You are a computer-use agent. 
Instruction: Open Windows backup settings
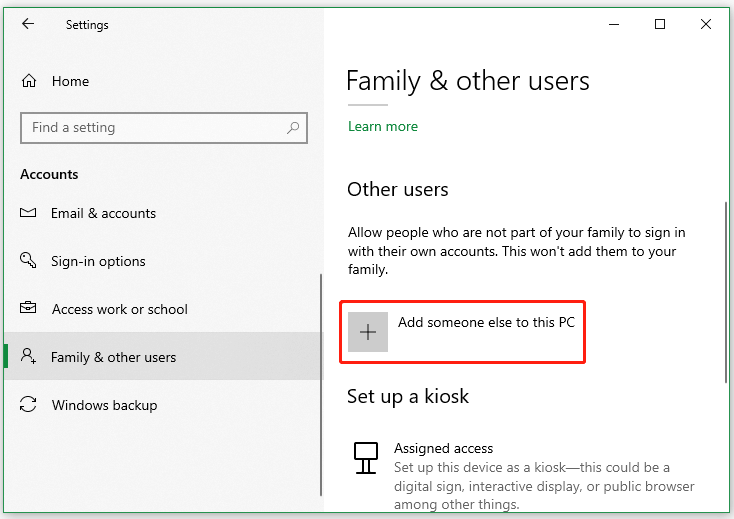coord(163,405)
